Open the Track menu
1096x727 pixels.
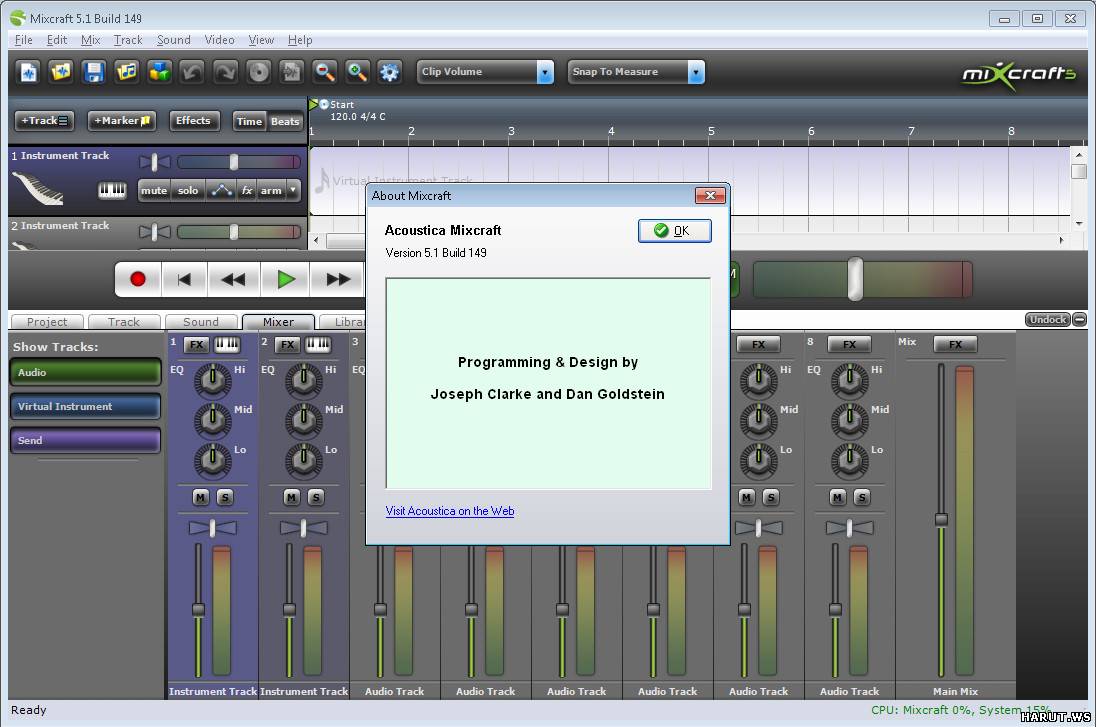[x=128, y=40]
